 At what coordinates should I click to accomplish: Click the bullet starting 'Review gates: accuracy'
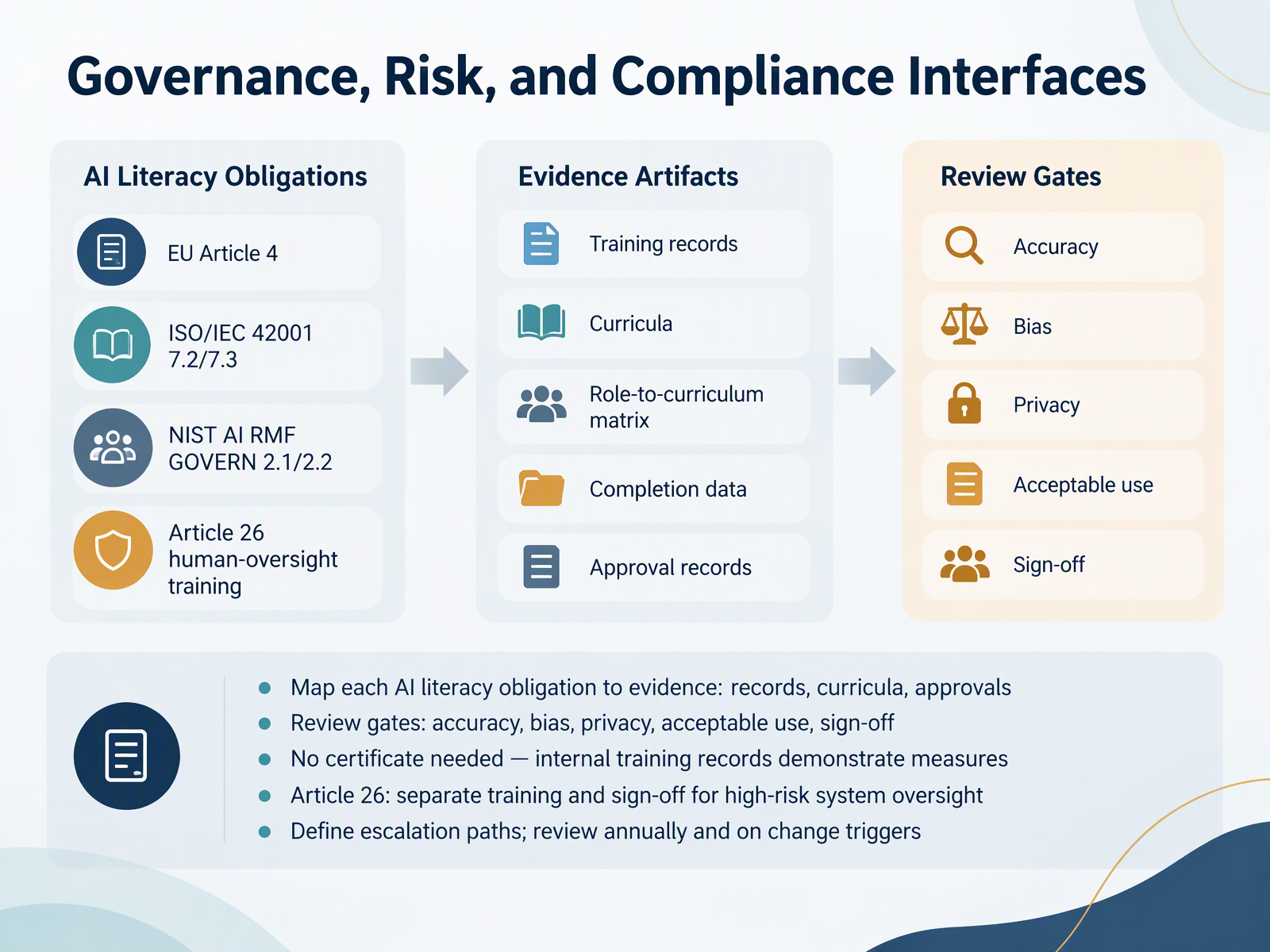pos(592,723)
